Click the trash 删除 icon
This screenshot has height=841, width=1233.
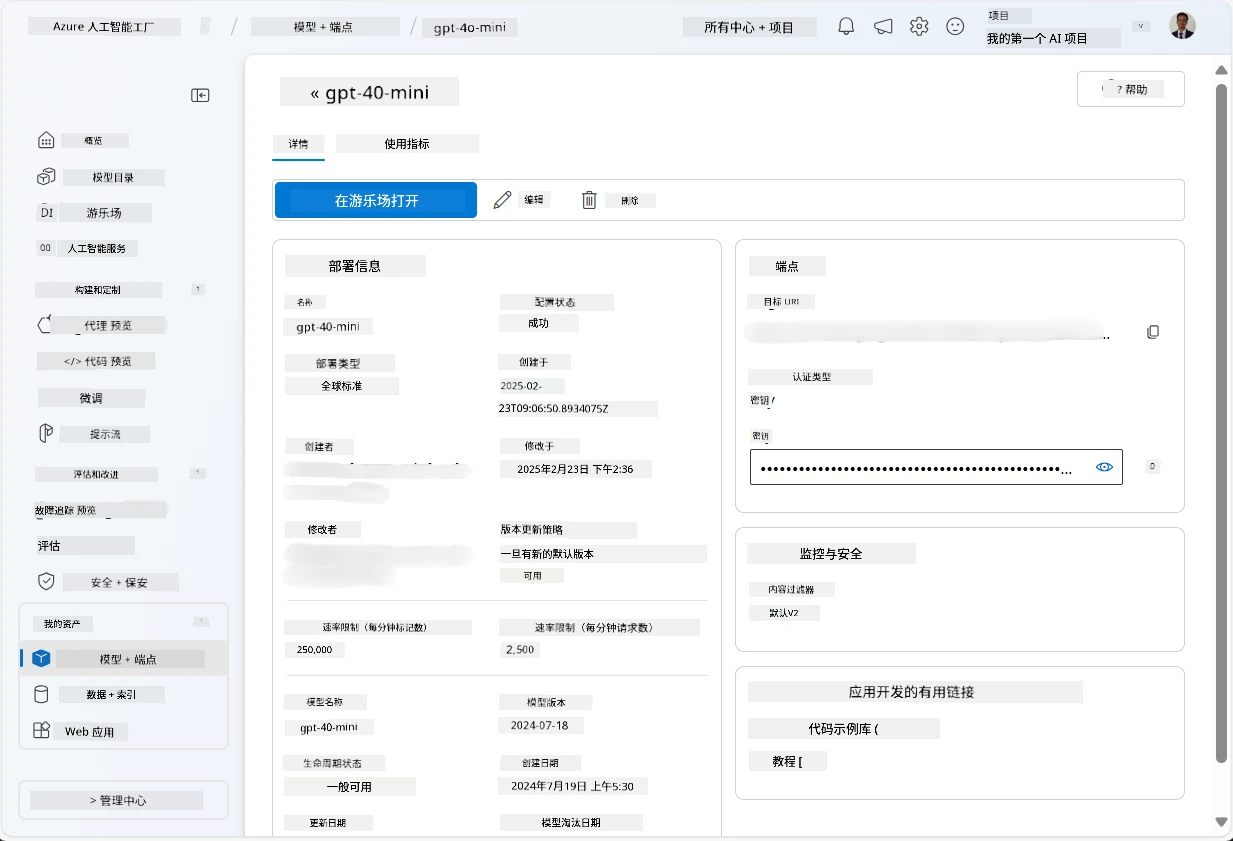tap(589, 200)
